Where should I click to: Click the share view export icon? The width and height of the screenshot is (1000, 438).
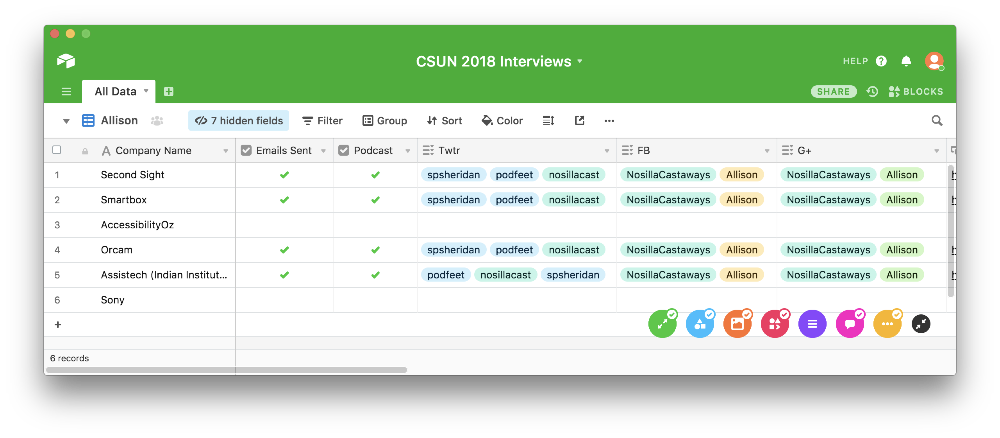point(579,120)
